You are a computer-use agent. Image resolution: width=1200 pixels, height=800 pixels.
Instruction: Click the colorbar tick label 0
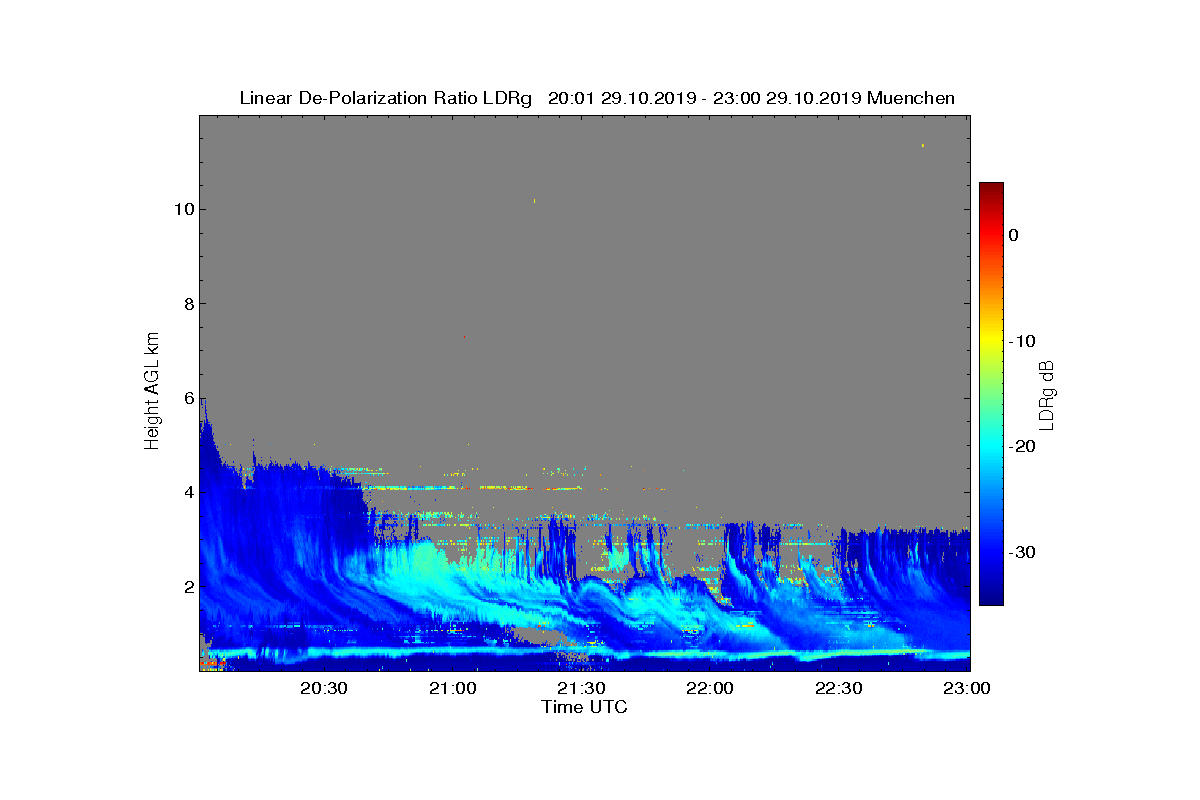click(x=1013, y=235)
